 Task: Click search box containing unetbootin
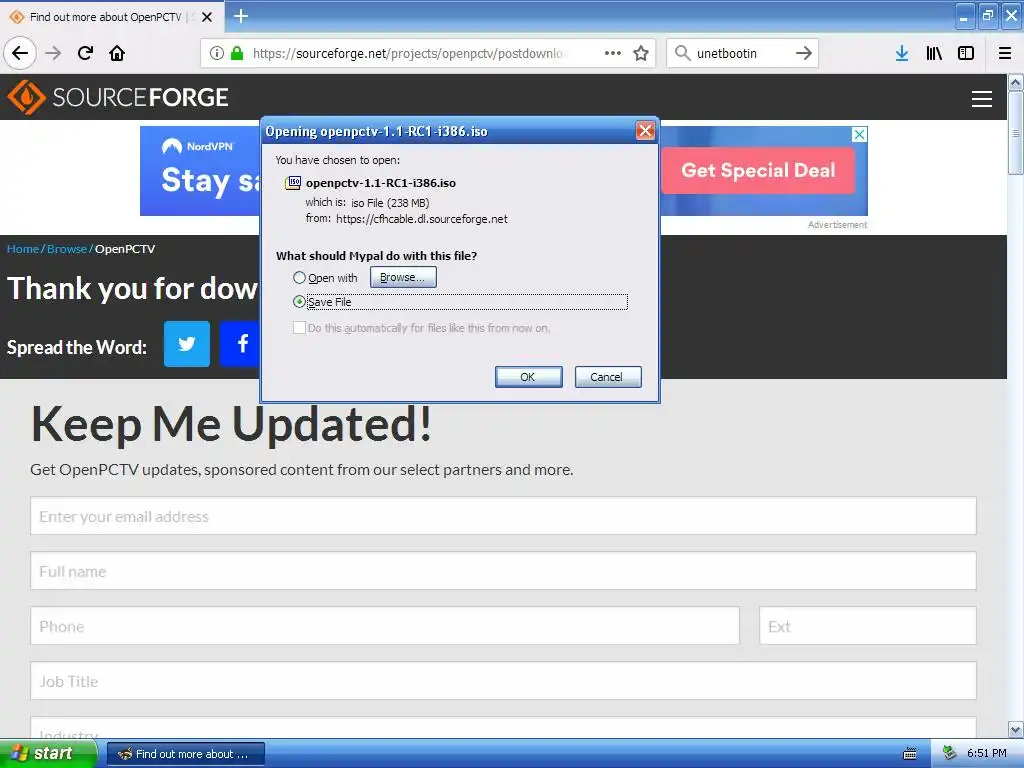point(741,53)
